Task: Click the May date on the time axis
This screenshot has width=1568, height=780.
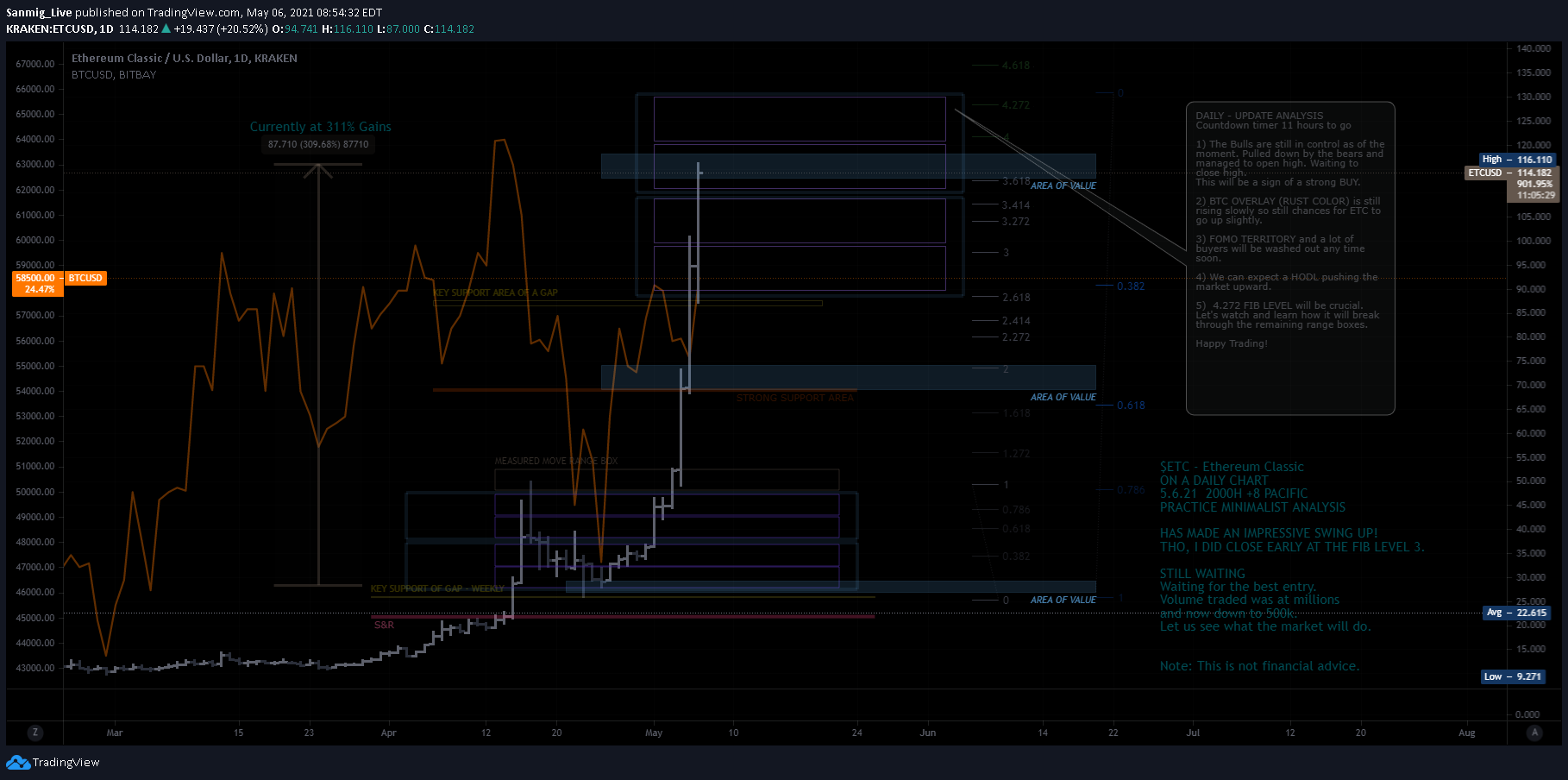Action: [x=654, y=733]
